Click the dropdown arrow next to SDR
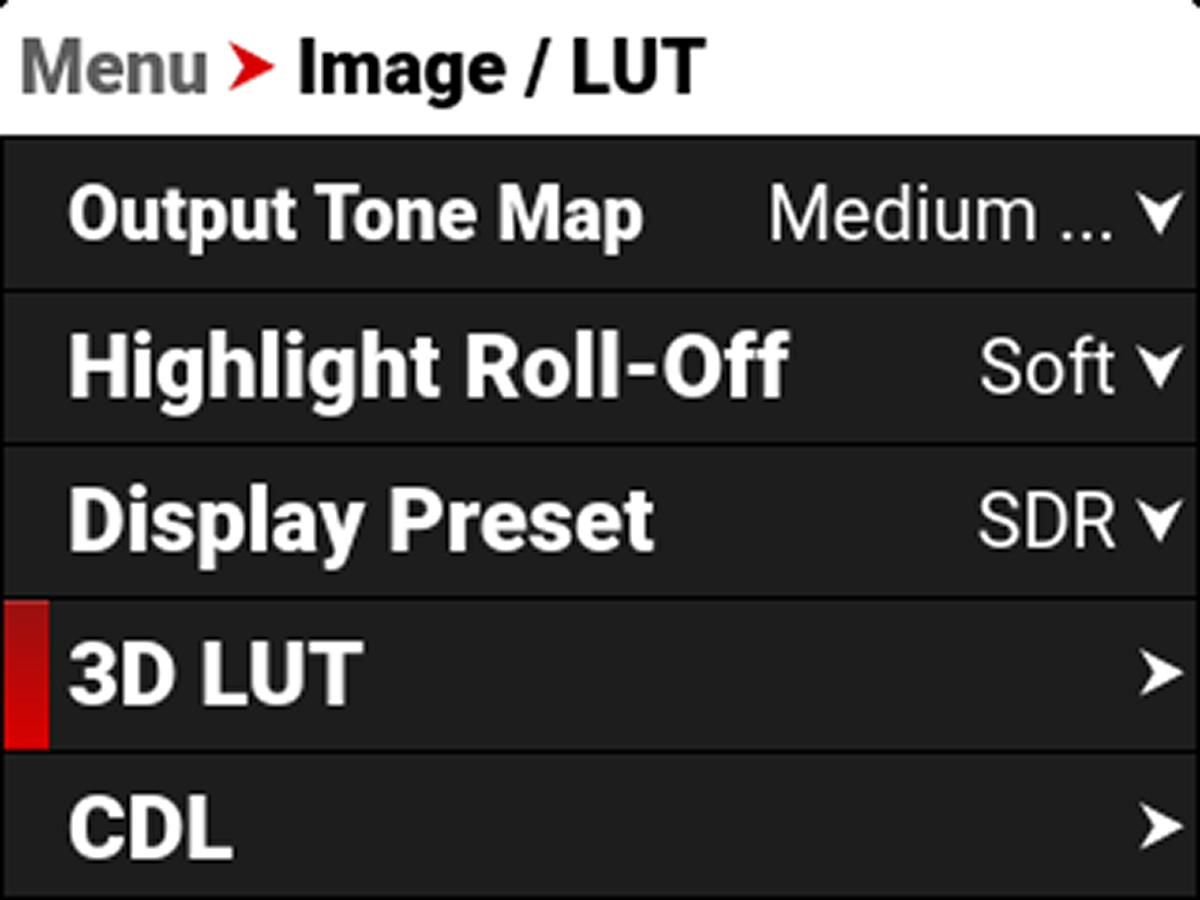Screen dimensions: 1200x900 click(x=1160, y=518)
